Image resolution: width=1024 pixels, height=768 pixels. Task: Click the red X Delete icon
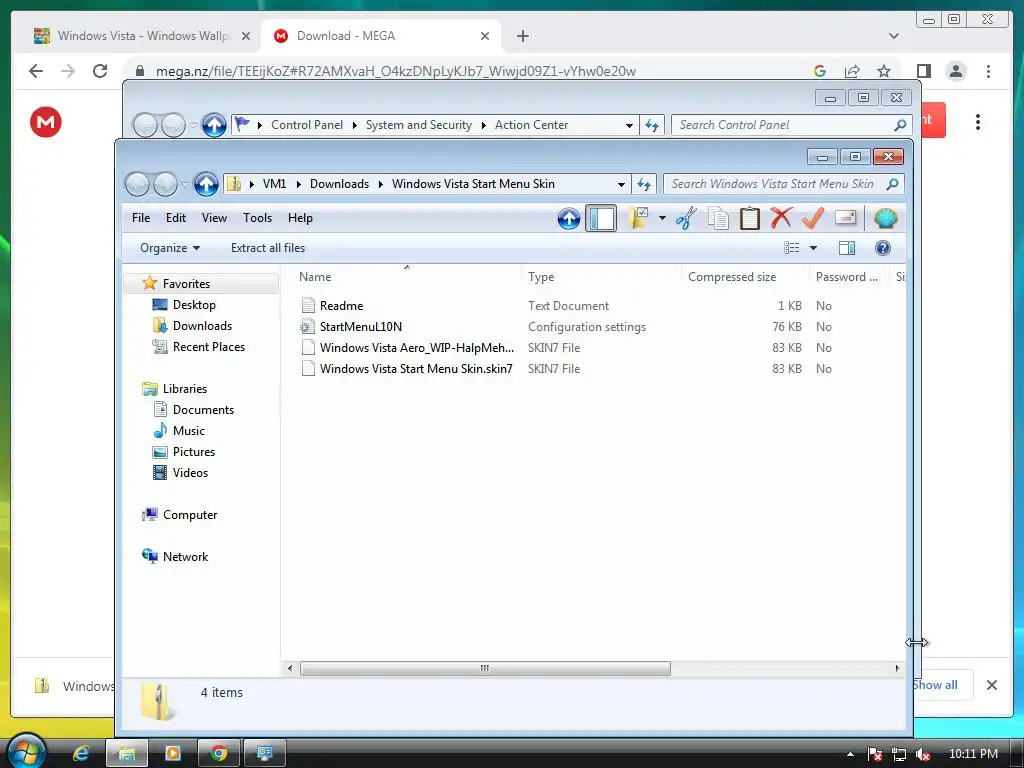pos(781,218)
